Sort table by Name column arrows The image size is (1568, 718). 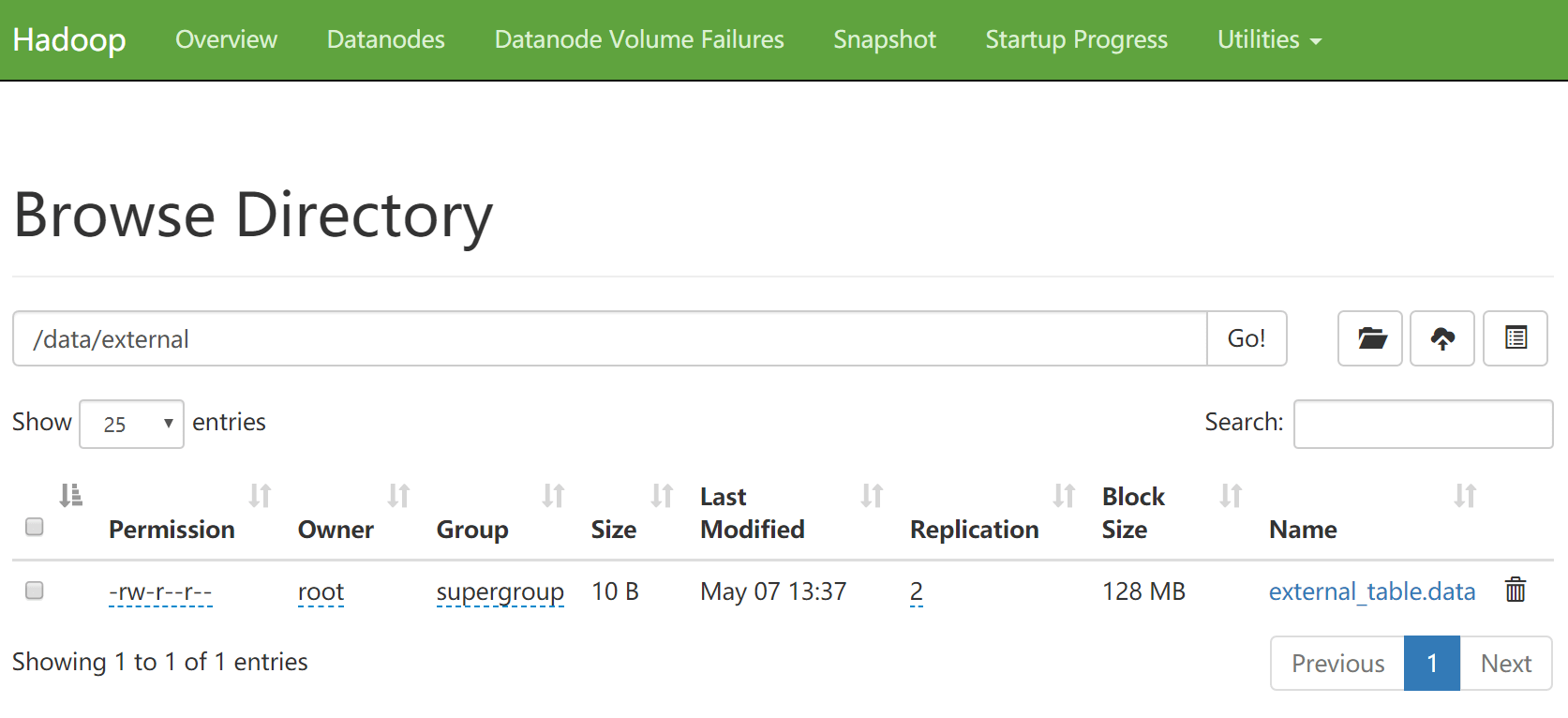coord(1465,496)
